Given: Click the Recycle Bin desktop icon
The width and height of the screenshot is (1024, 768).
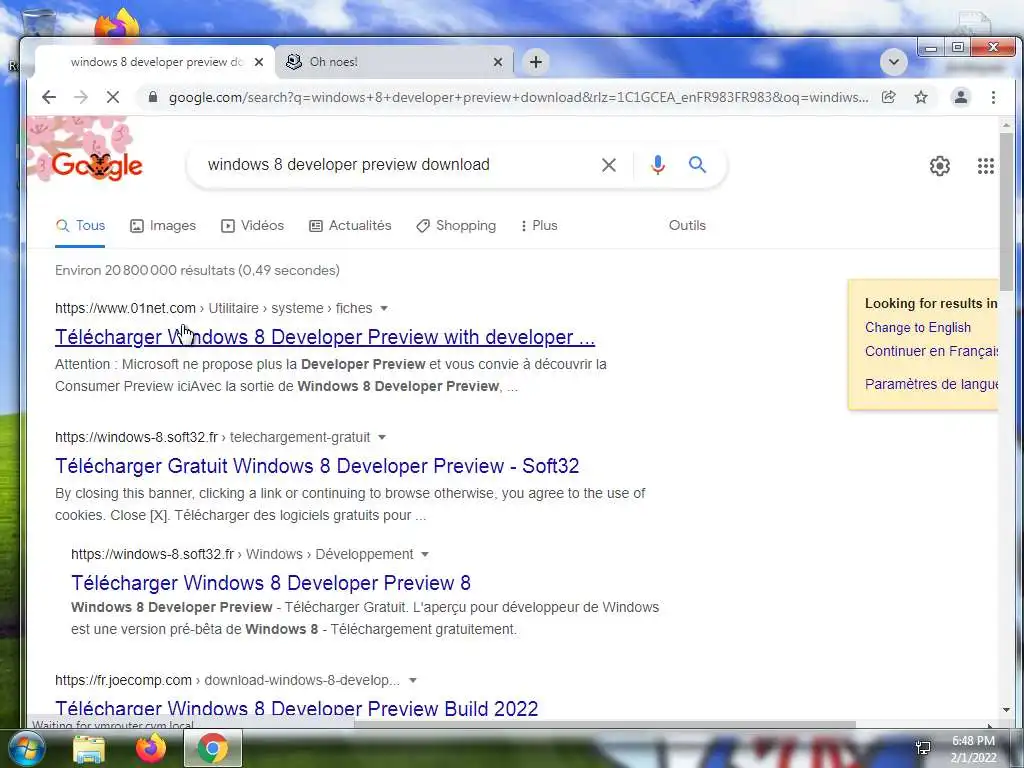Looking at the screenshot, I should 39,25.
